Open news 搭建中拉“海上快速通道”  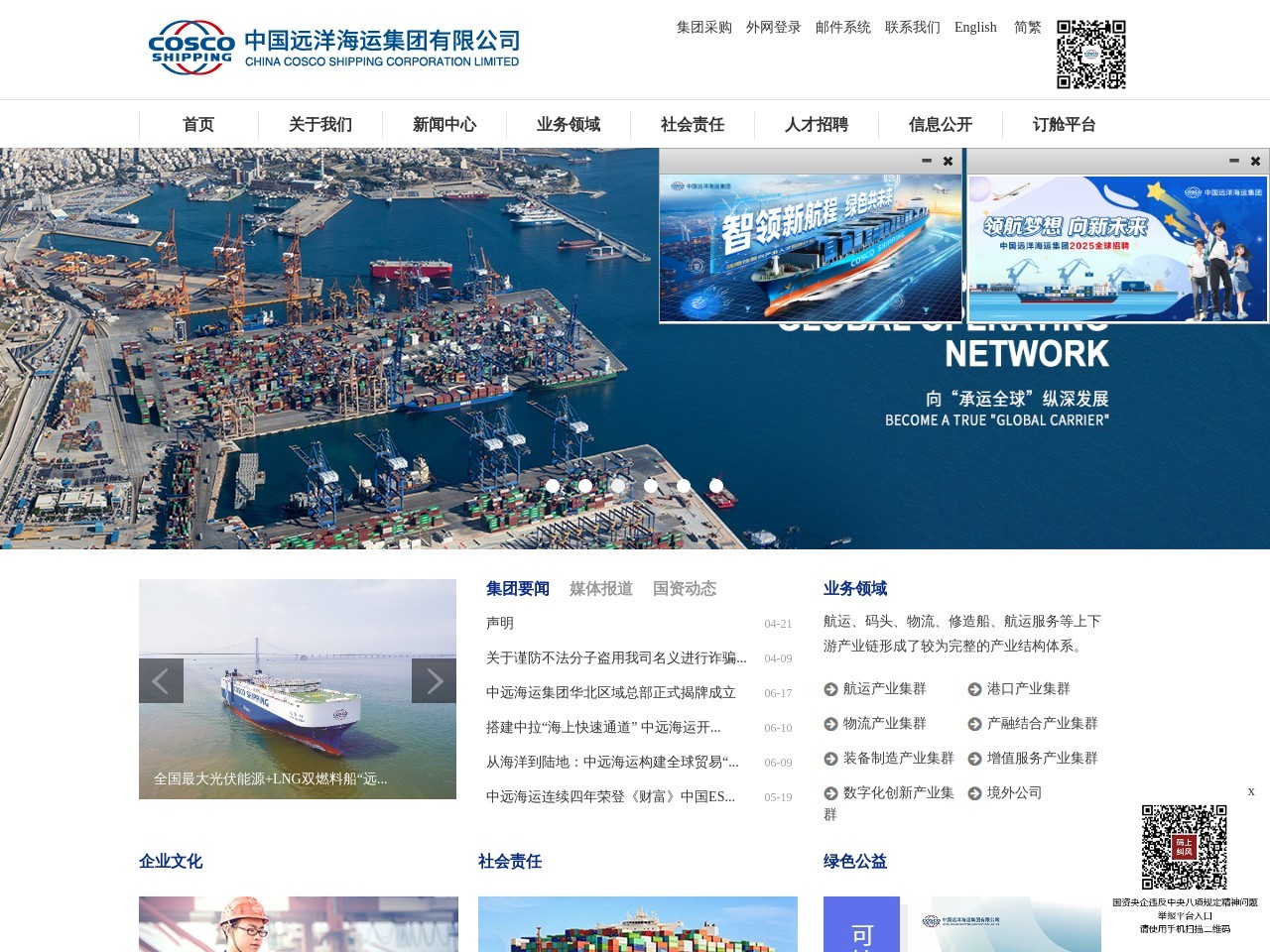[x=603, y=728]
